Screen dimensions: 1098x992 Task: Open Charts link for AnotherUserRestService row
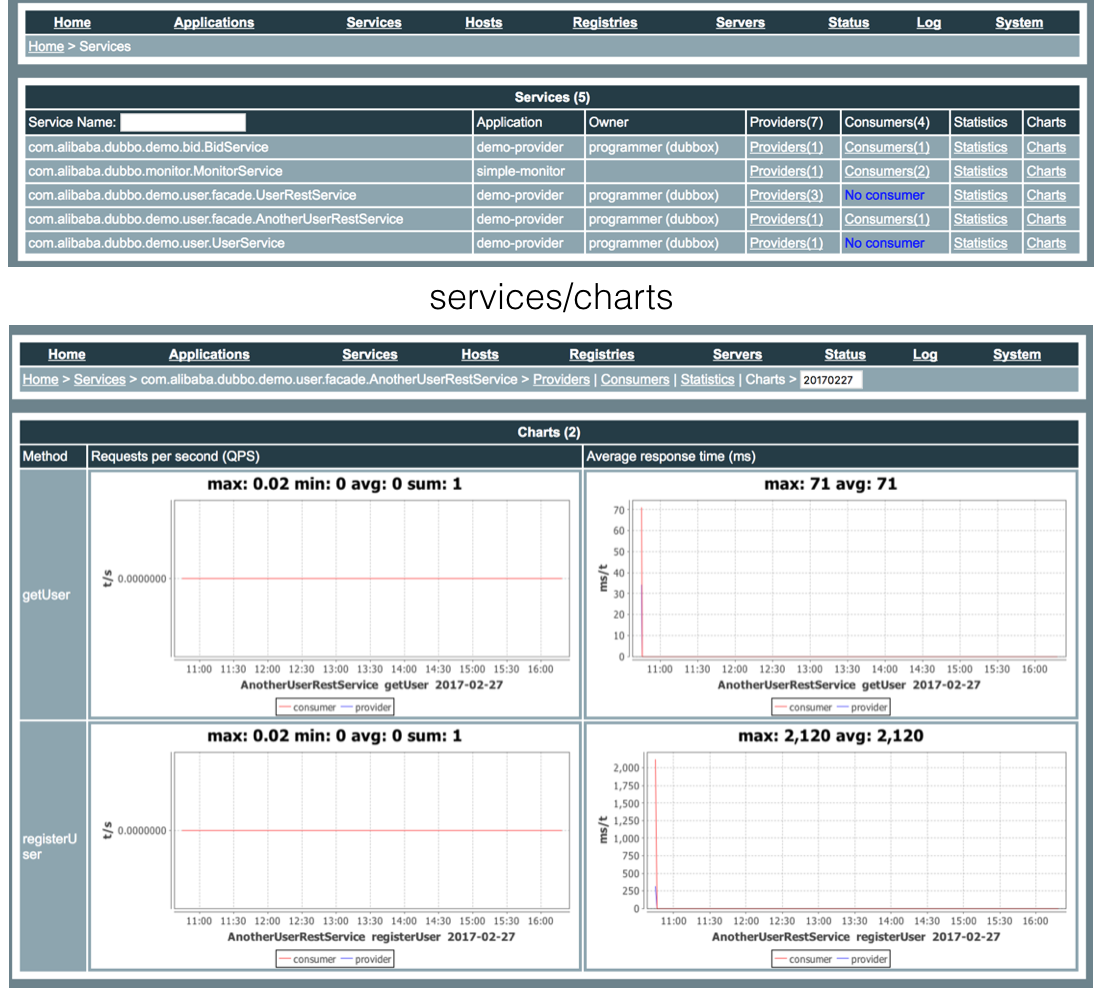[x=1046, y=219]
